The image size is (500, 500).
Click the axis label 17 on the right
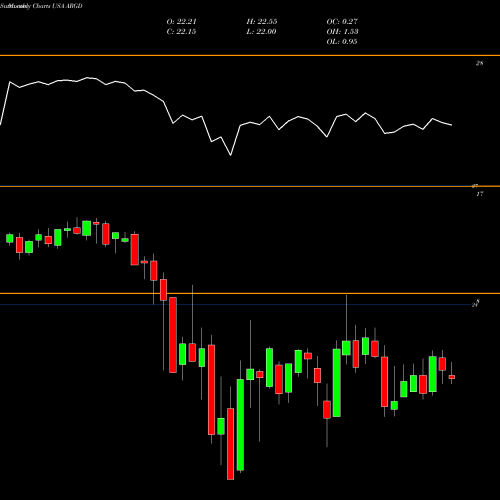coord(479,194)
